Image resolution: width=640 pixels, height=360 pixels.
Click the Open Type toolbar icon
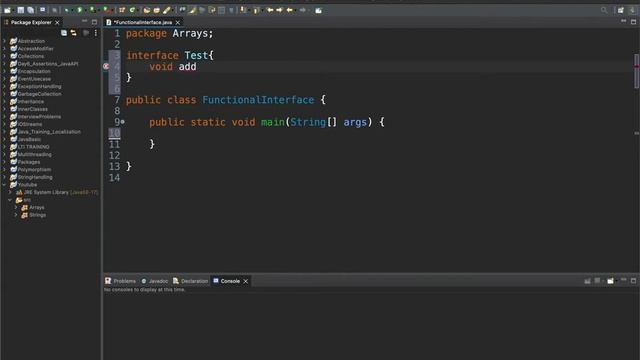pos(147,10)
